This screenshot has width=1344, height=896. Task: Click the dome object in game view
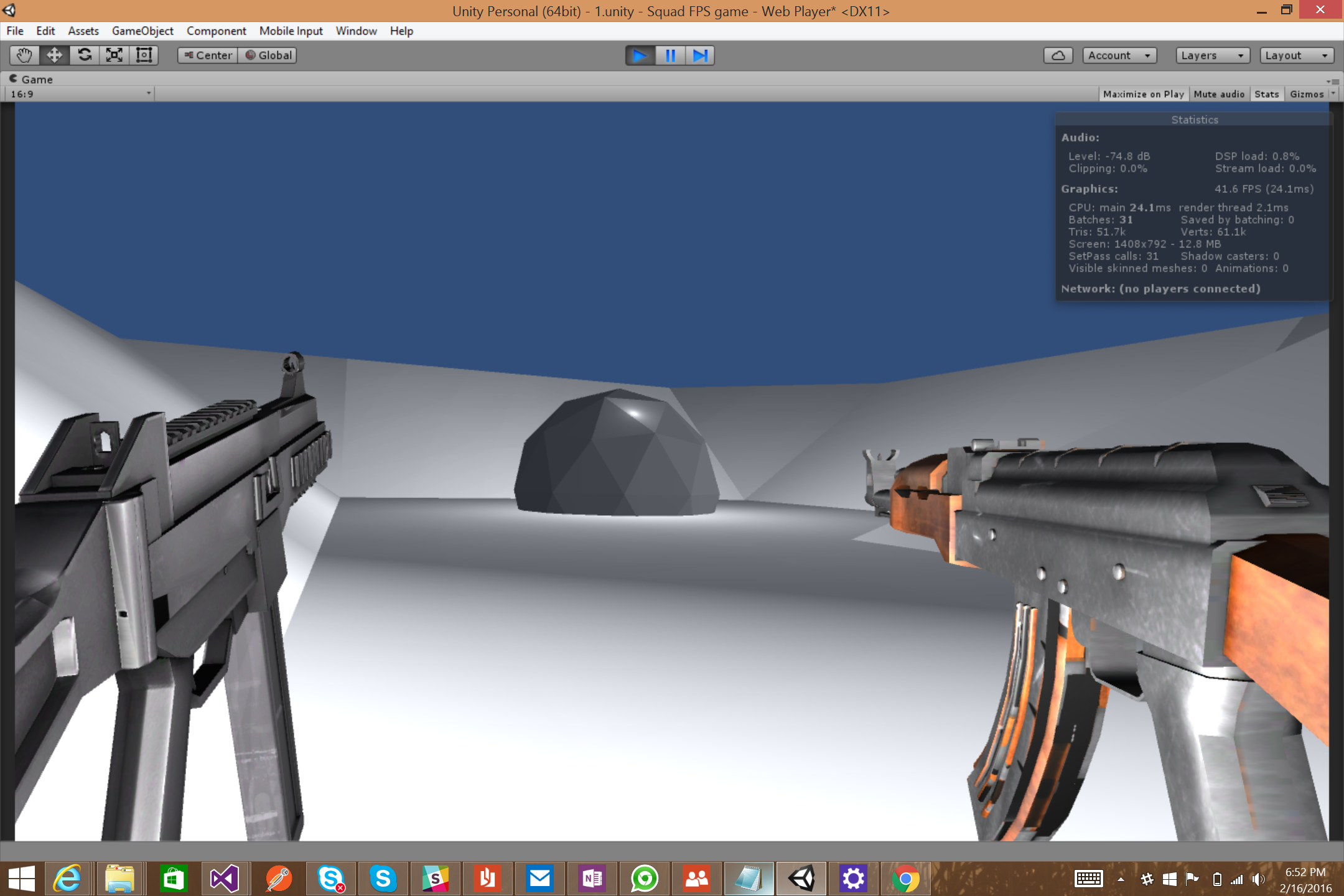click(x=616, y=454)
